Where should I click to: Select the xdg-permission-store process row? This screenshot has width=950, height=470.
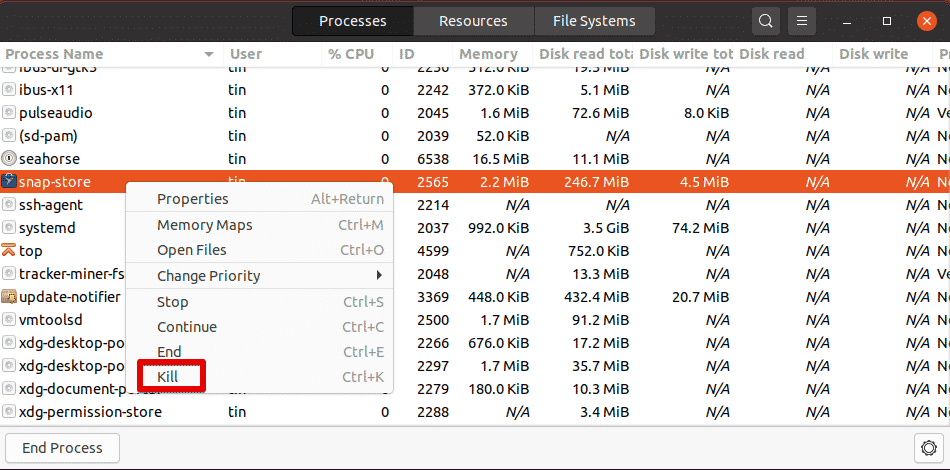pyautogui.click(x=90, y=411)
